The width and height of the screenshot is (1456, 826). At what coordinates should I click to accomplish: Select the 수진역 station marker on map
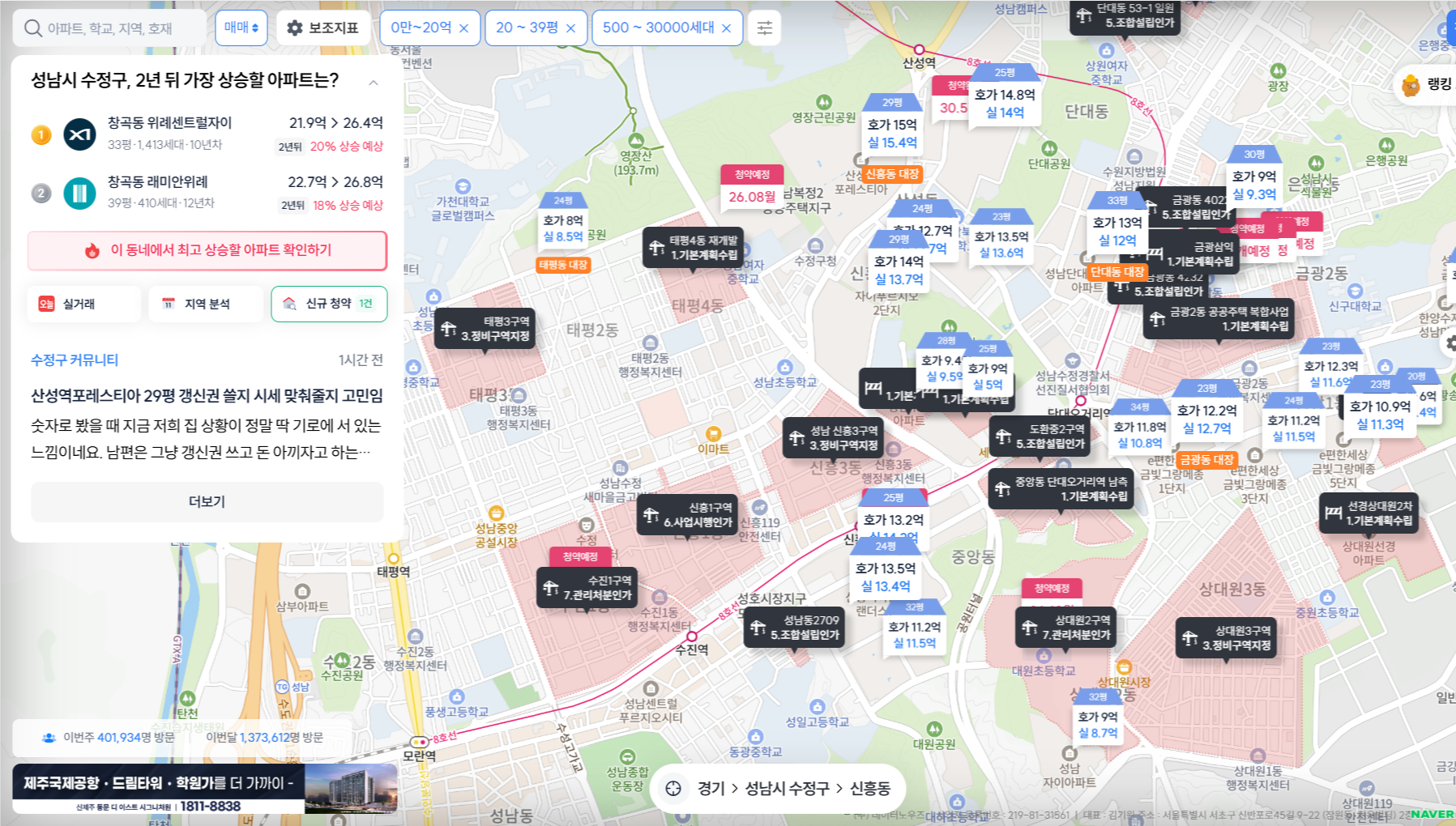pos(692,637)
